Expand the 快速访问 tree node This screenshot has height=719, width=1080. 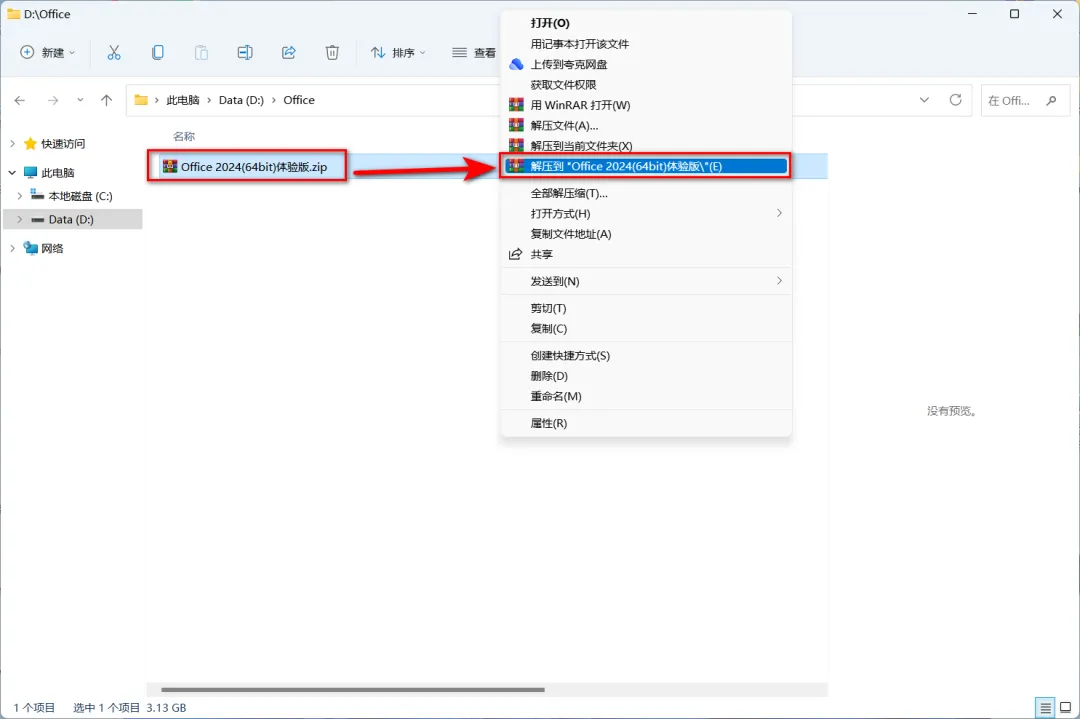(12, 143)
